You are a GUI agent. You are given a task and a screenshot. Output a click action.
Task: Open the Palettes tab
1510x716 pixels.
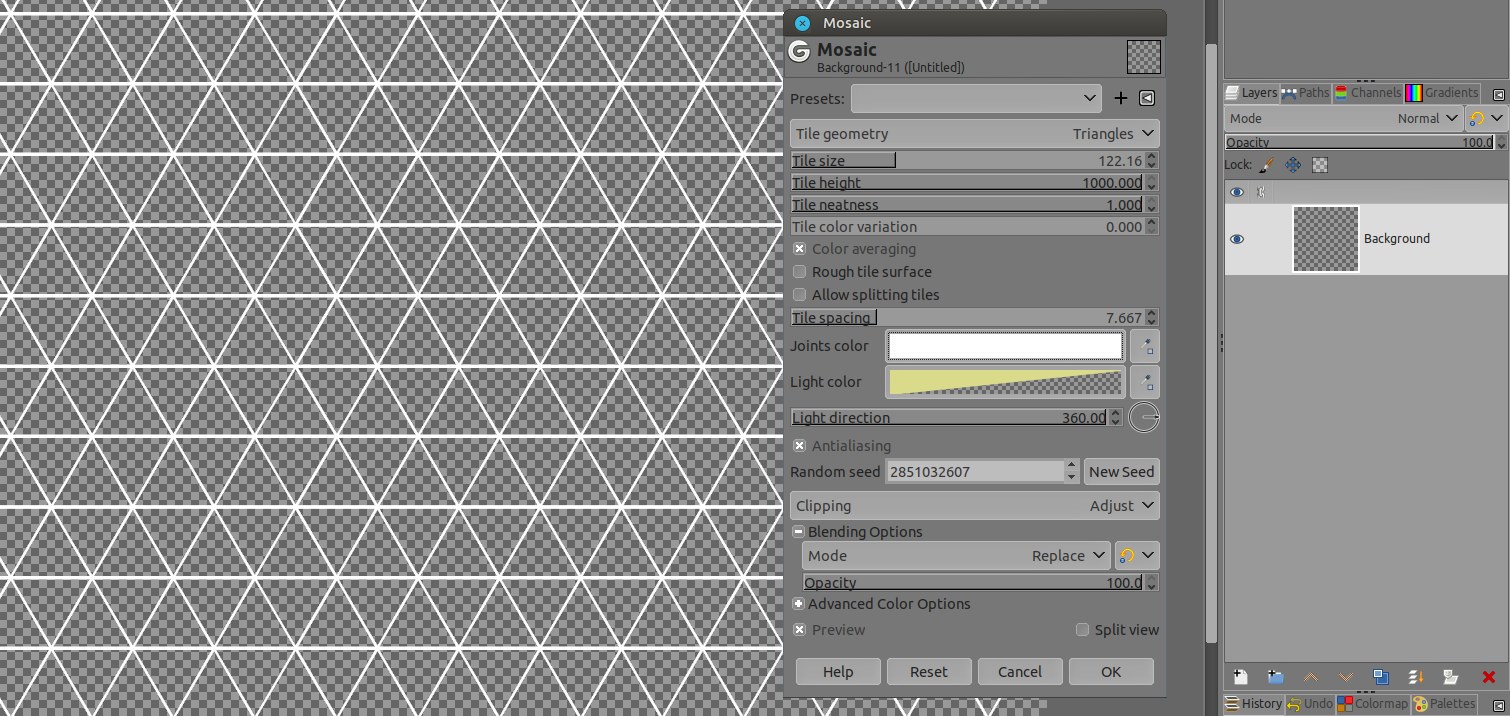pos(1444,704)
